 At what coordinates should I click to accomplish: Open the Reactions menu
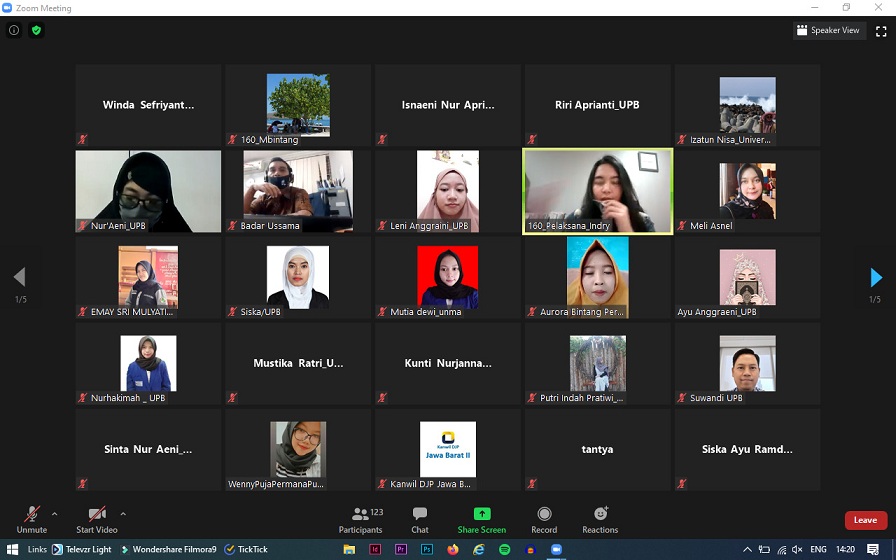click(x=600, y=517)
